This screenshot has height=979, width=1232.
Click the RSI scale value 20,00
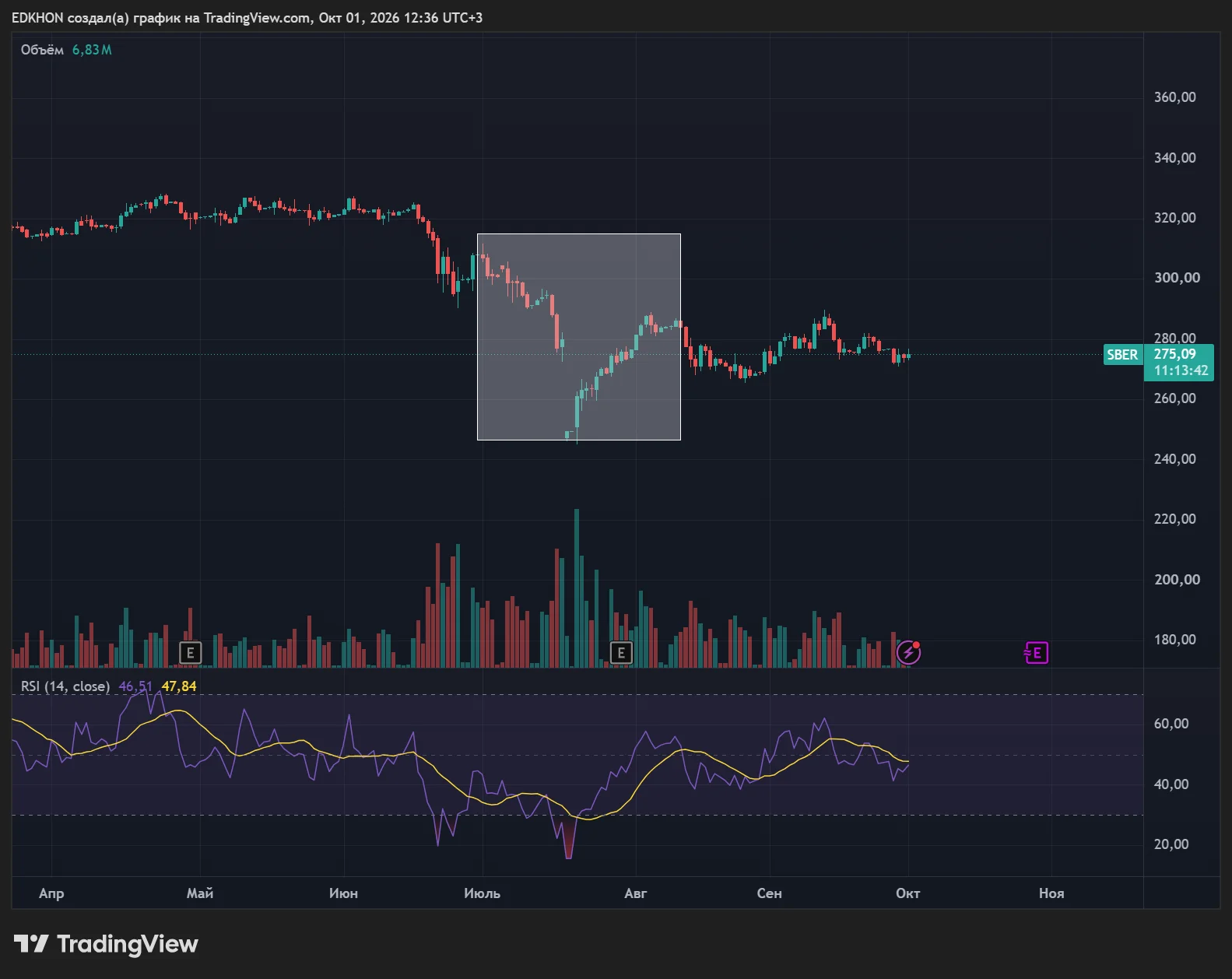[1171, 844]
